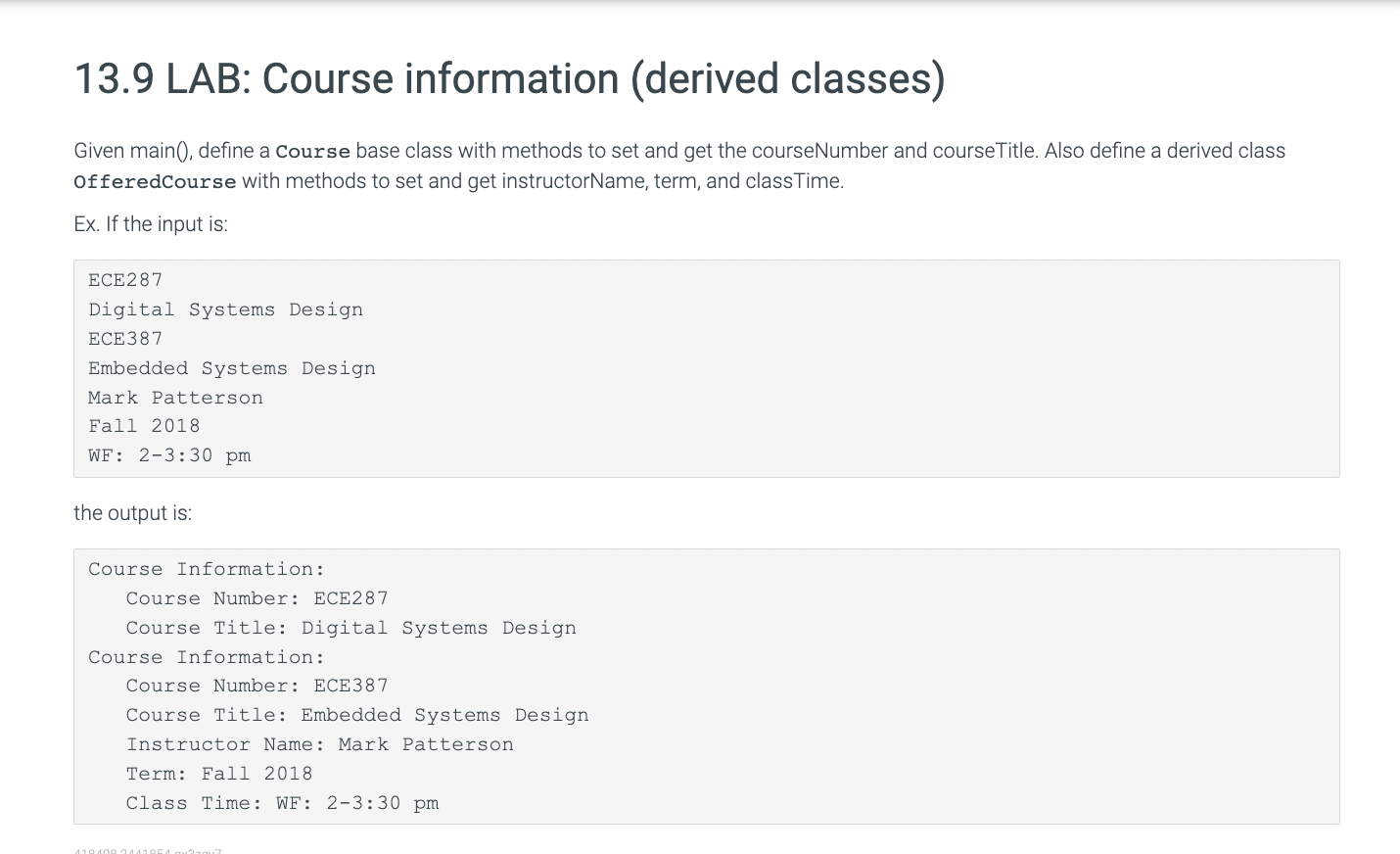
Task: Click the "ECE387" line of example input
Action: 125,339
